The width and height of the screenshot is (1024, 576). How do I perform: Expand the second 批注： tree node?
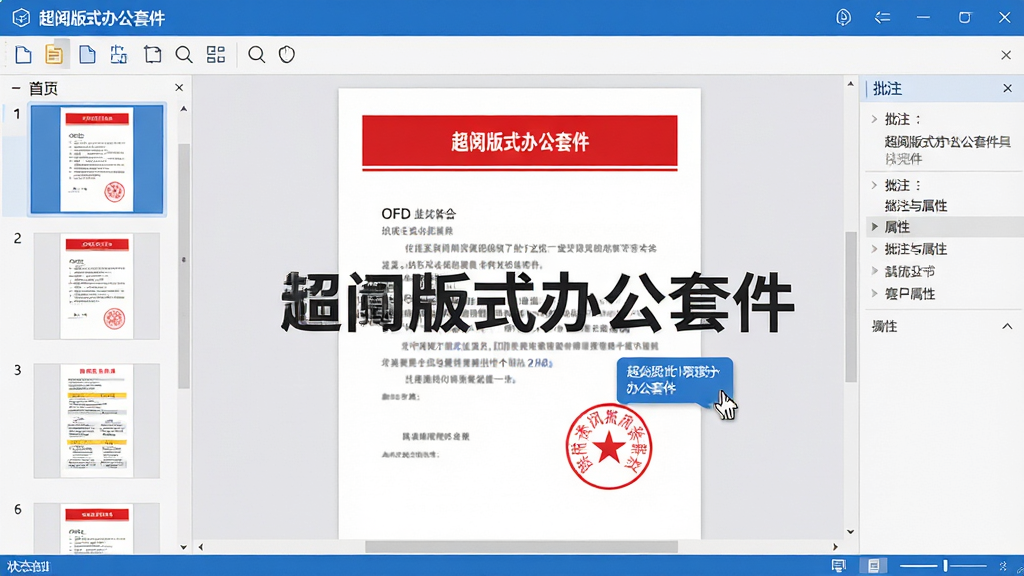pos(874,185)
